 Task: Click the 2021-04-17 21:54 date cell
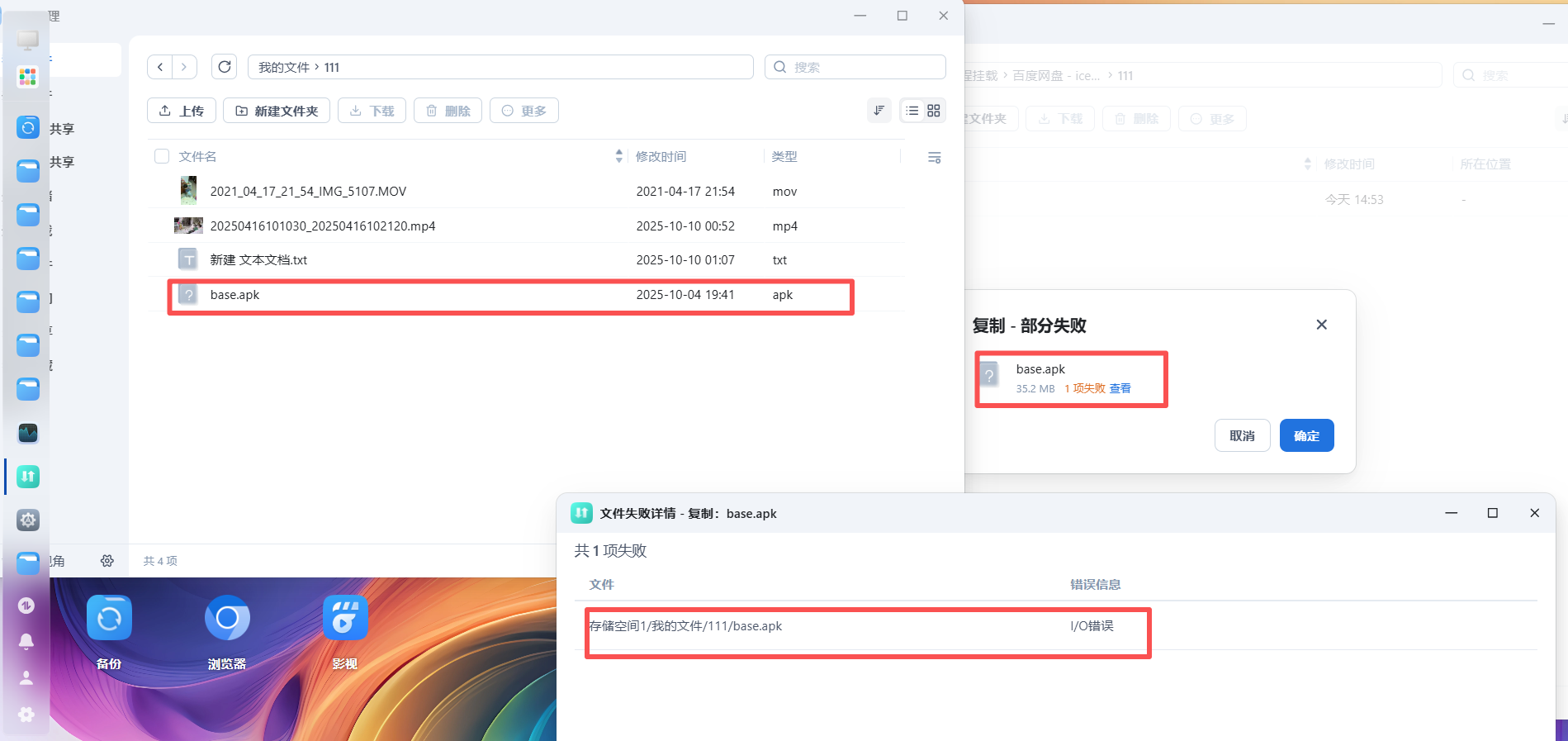pyautogui.click(x=685, y=192)
